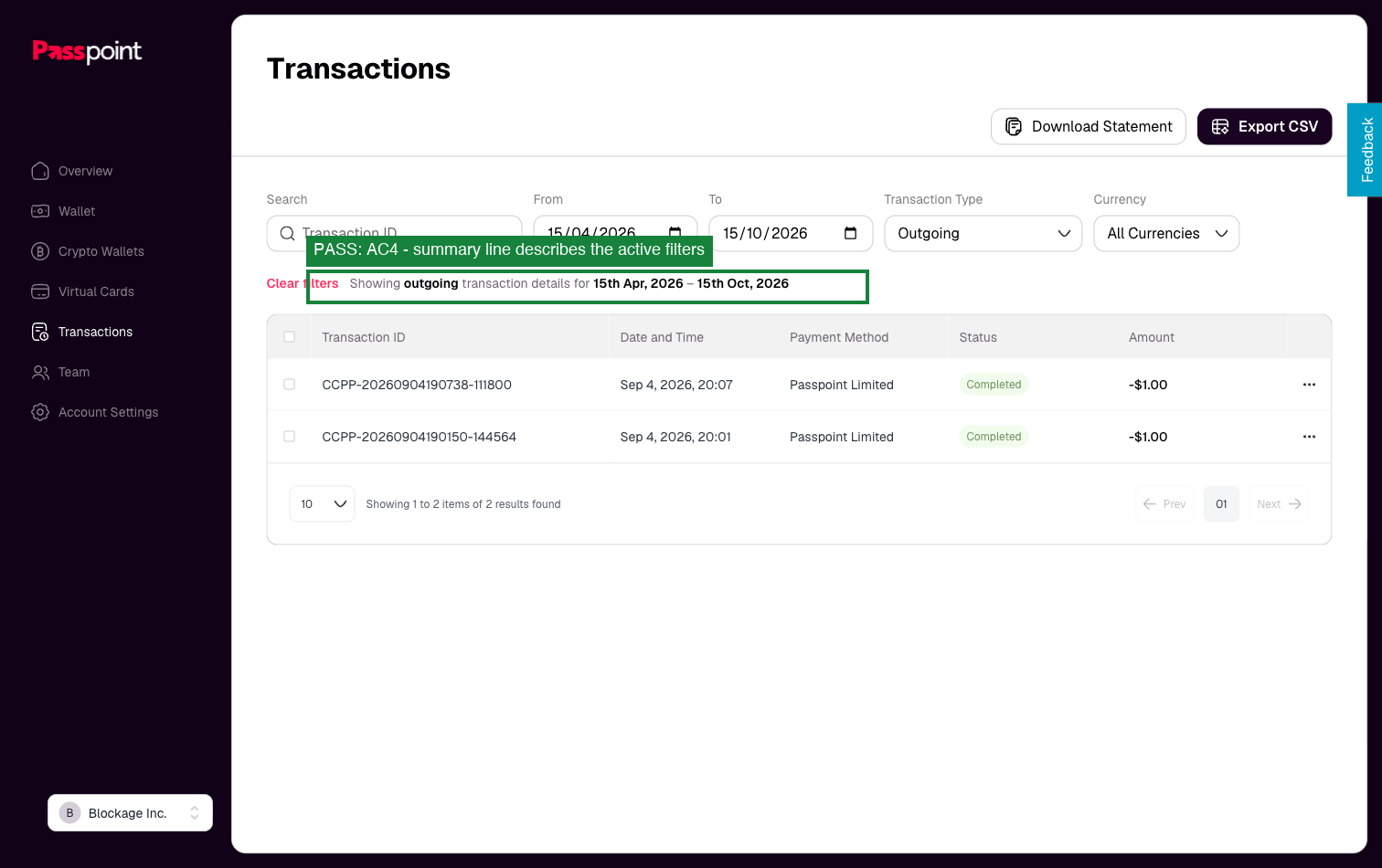Click the Date and Time column header
1382x868 pixels.
662,337
